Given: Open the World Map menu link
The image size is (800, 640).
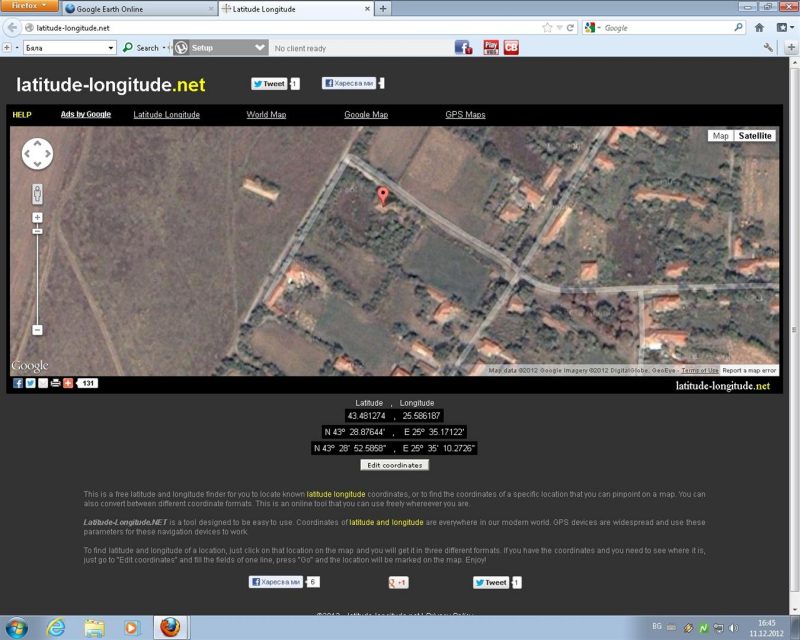Looking at the screenshot, I should coord(266,115).
